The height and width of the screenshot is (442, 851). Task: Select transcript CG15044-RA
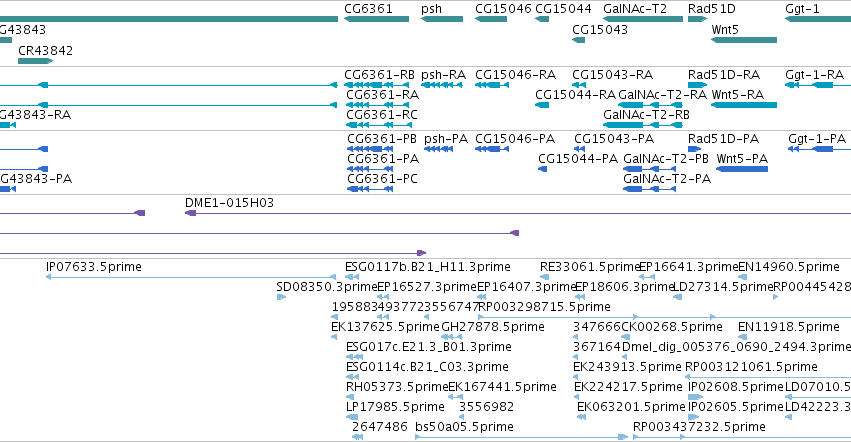point(542,105)
